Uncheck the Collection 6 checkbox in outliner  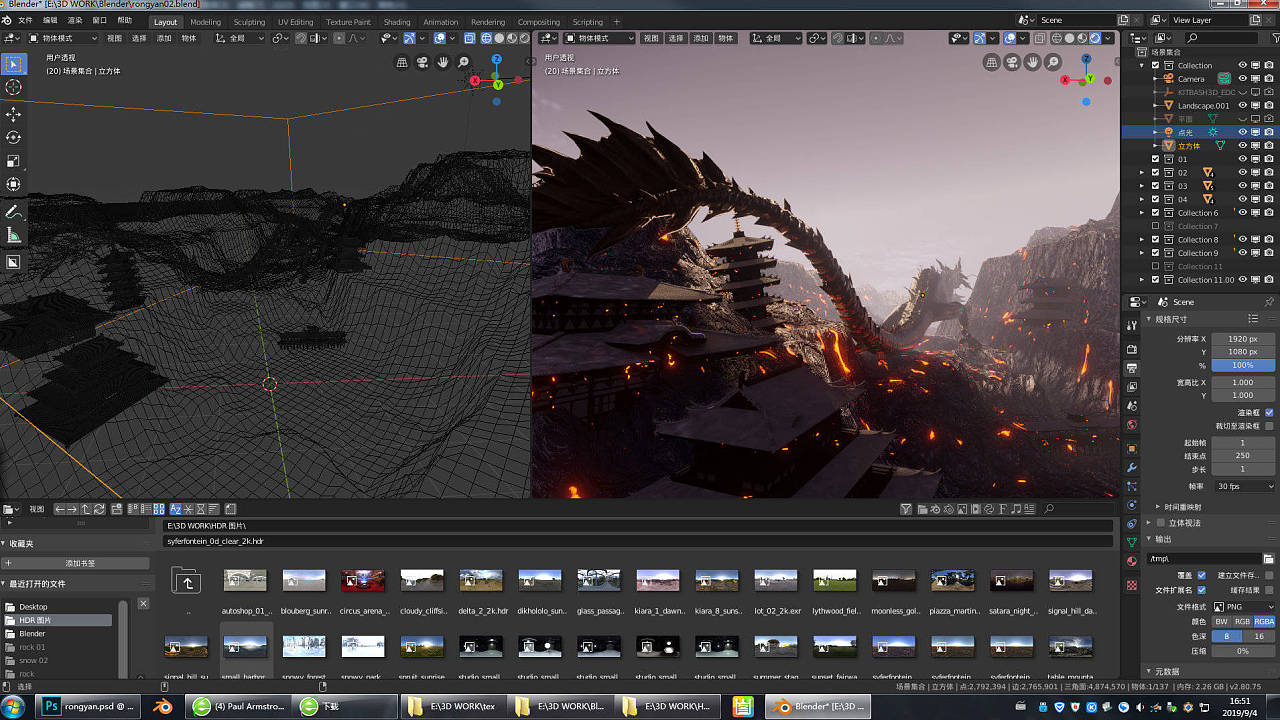pos(1156,213)
